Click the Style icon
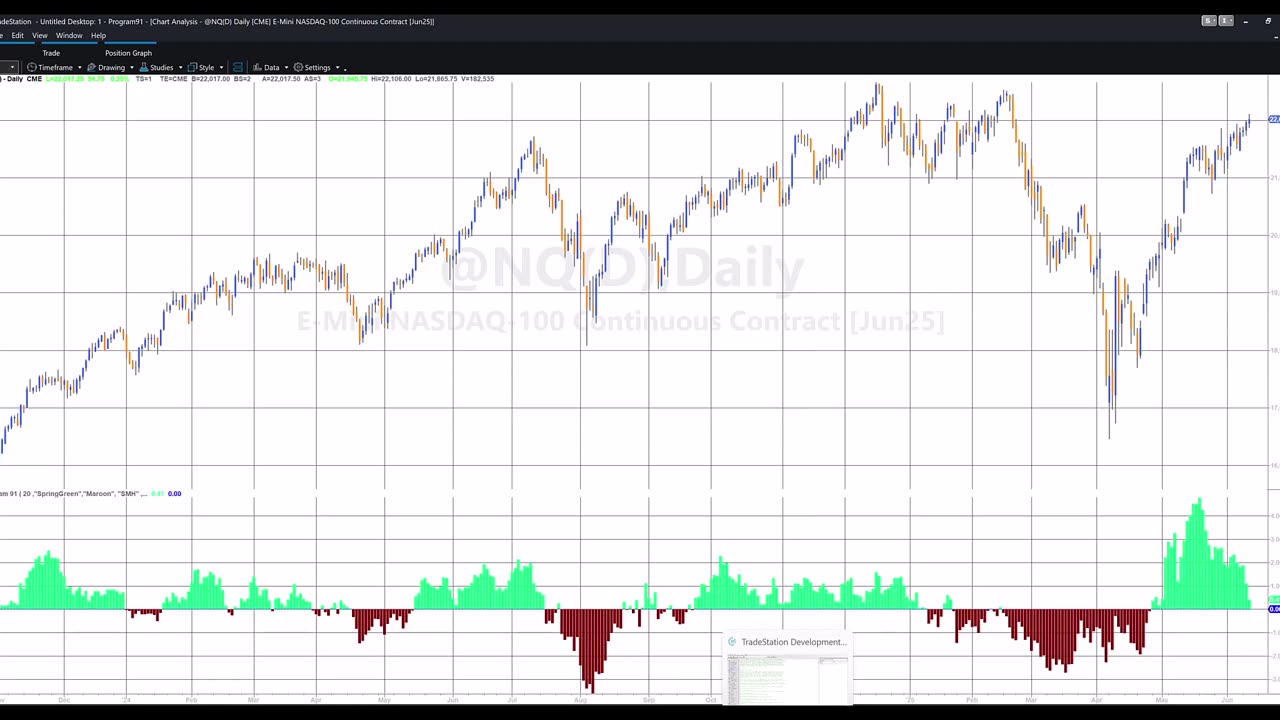Image resolution: width=1280 pixels, height=720 pixels. tap(192, 68)
